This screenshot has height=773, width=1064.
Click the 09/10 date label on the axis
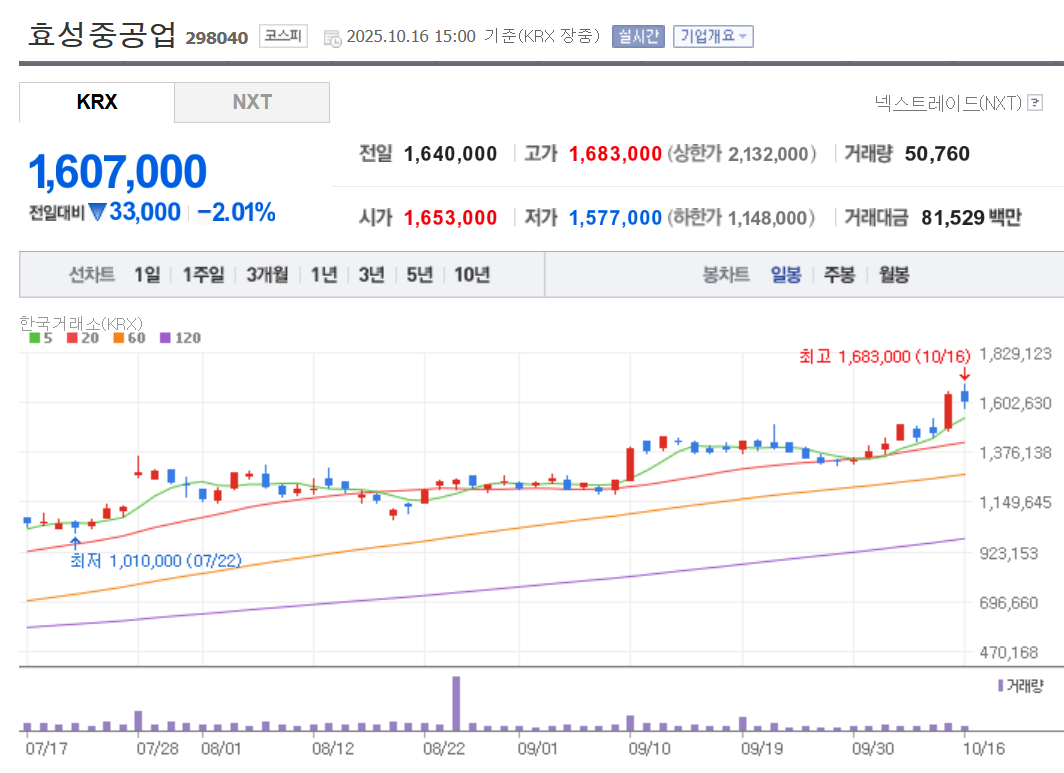click(649, 749)
